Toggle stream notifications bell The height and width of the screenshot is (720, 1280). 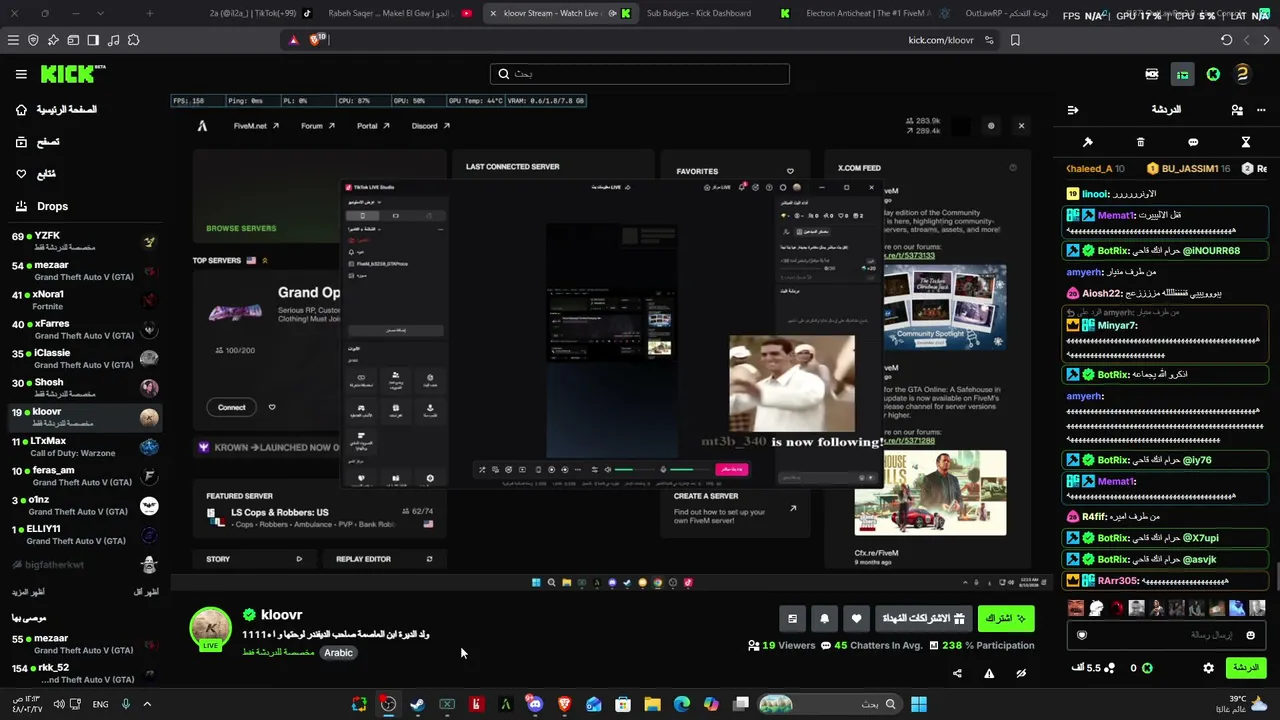[824, 619]
